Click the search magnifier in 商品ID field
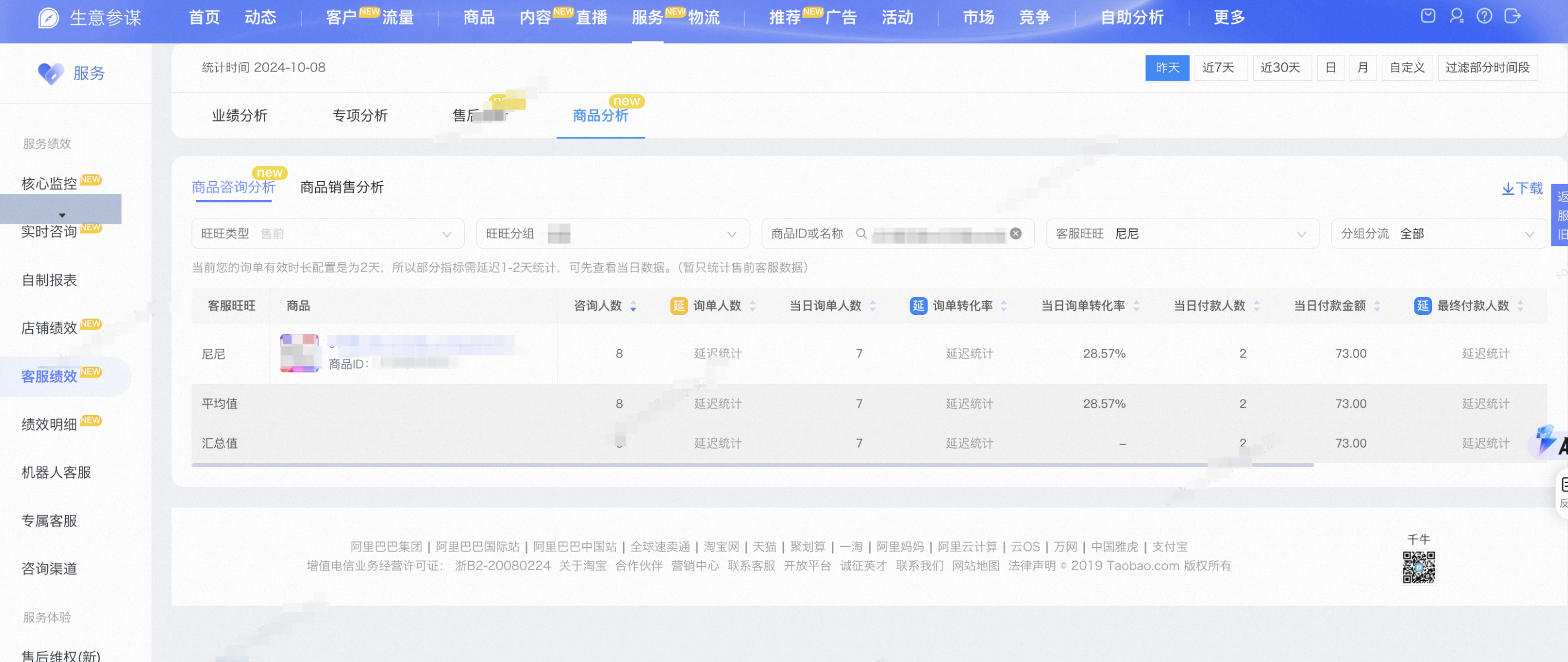This screenshot has height=662, width=1568. pos(861,233)
